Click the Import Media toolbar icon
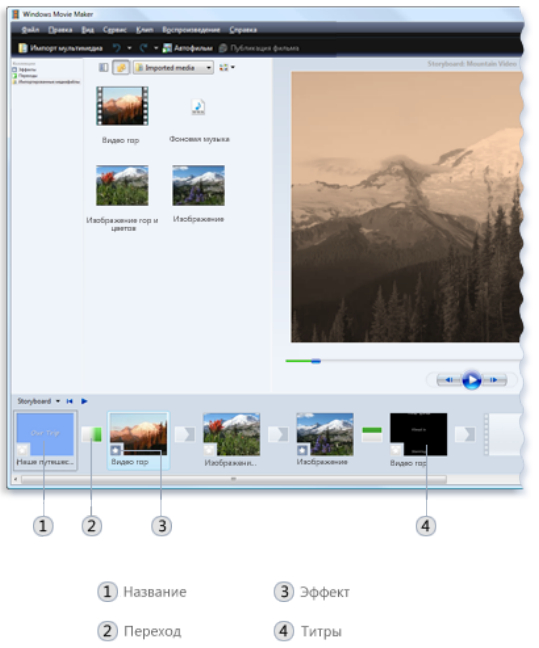This screenshot has width=539, height=648. (x=22, y=48)
